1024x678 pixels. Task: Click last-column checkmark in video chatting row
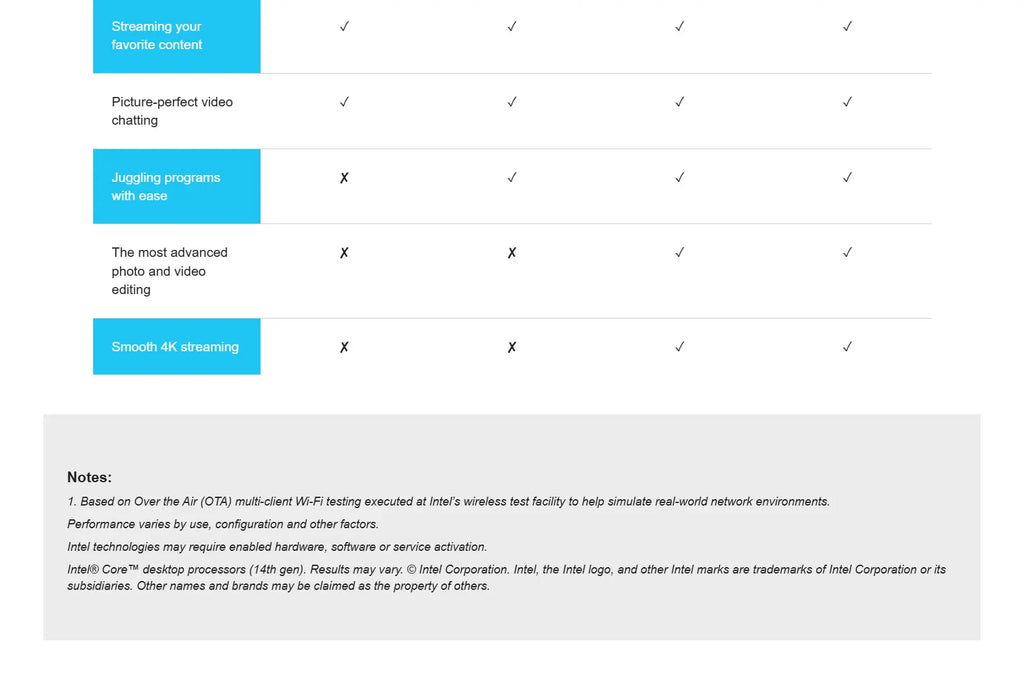click(847, 102)
